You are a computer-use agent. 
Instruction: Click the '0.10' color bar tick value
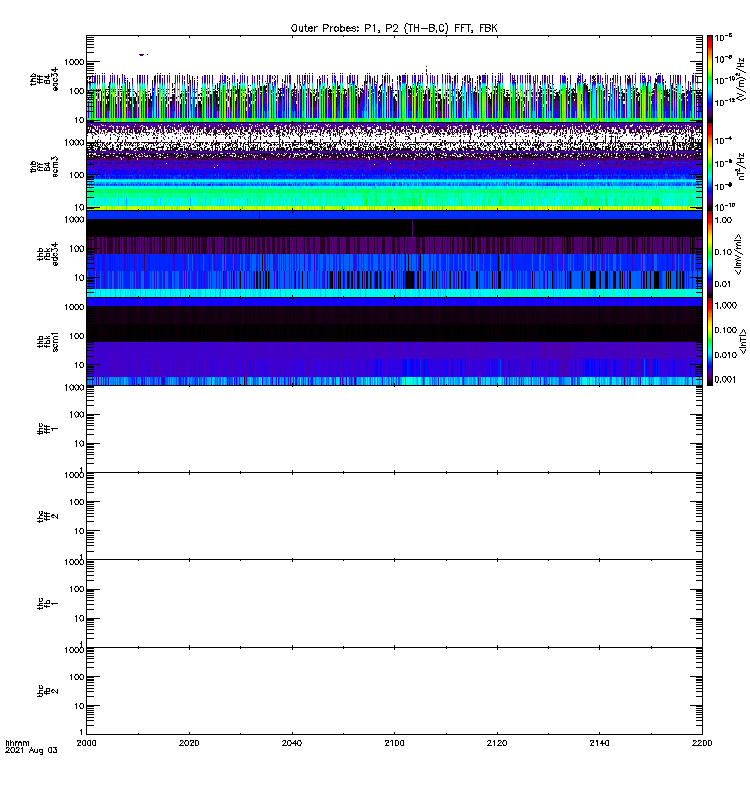pos(723,252)
